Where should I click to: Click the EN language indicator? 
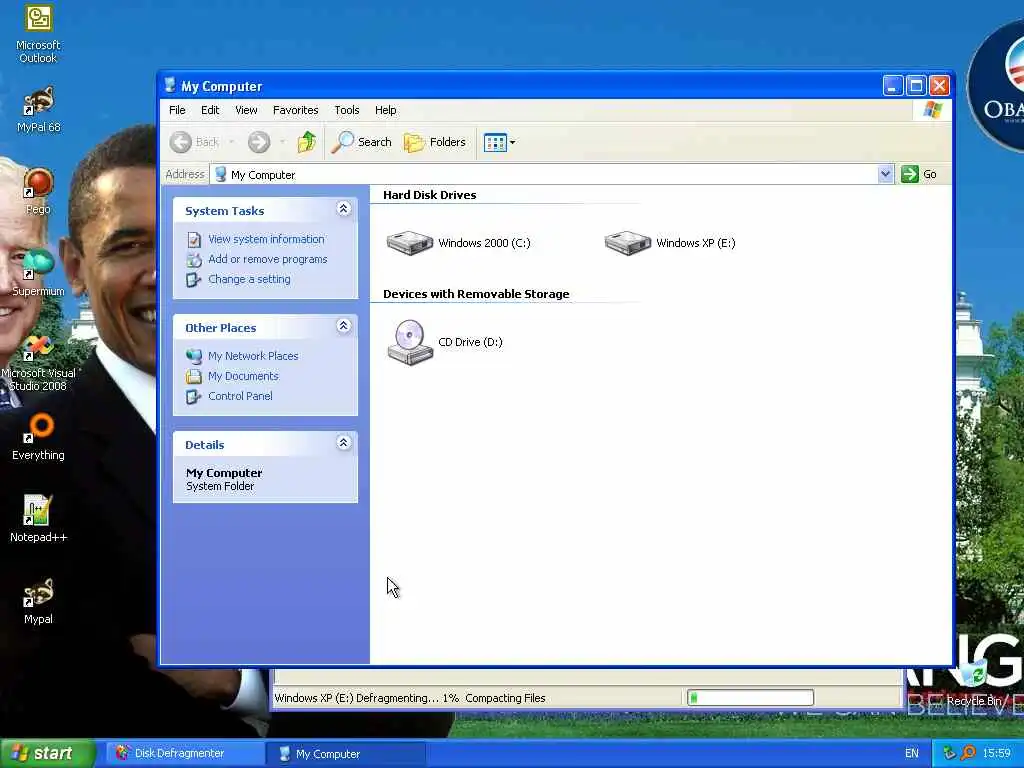tap(912, 754)
